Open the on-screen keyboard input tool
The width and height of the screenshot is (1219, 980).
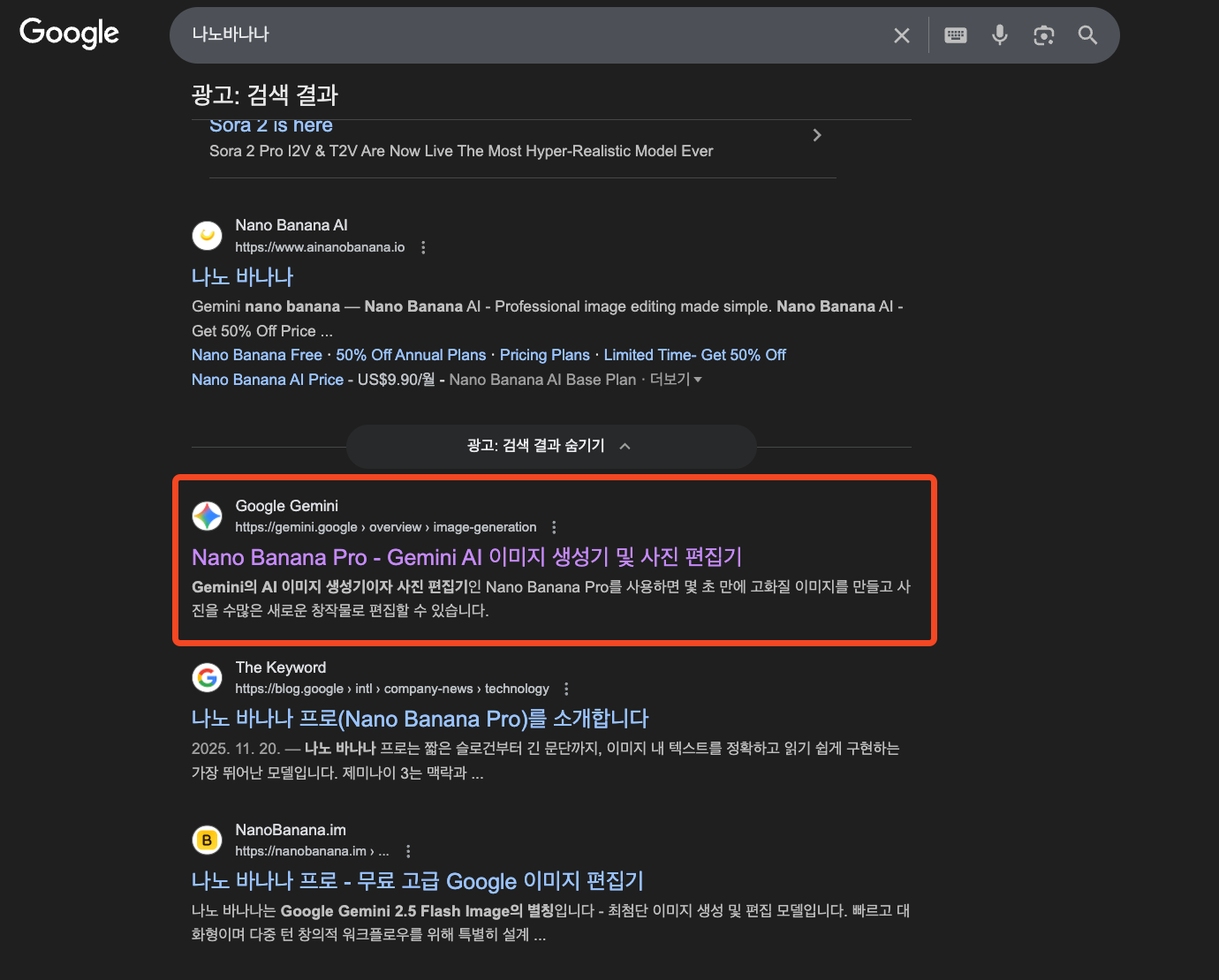955,35
